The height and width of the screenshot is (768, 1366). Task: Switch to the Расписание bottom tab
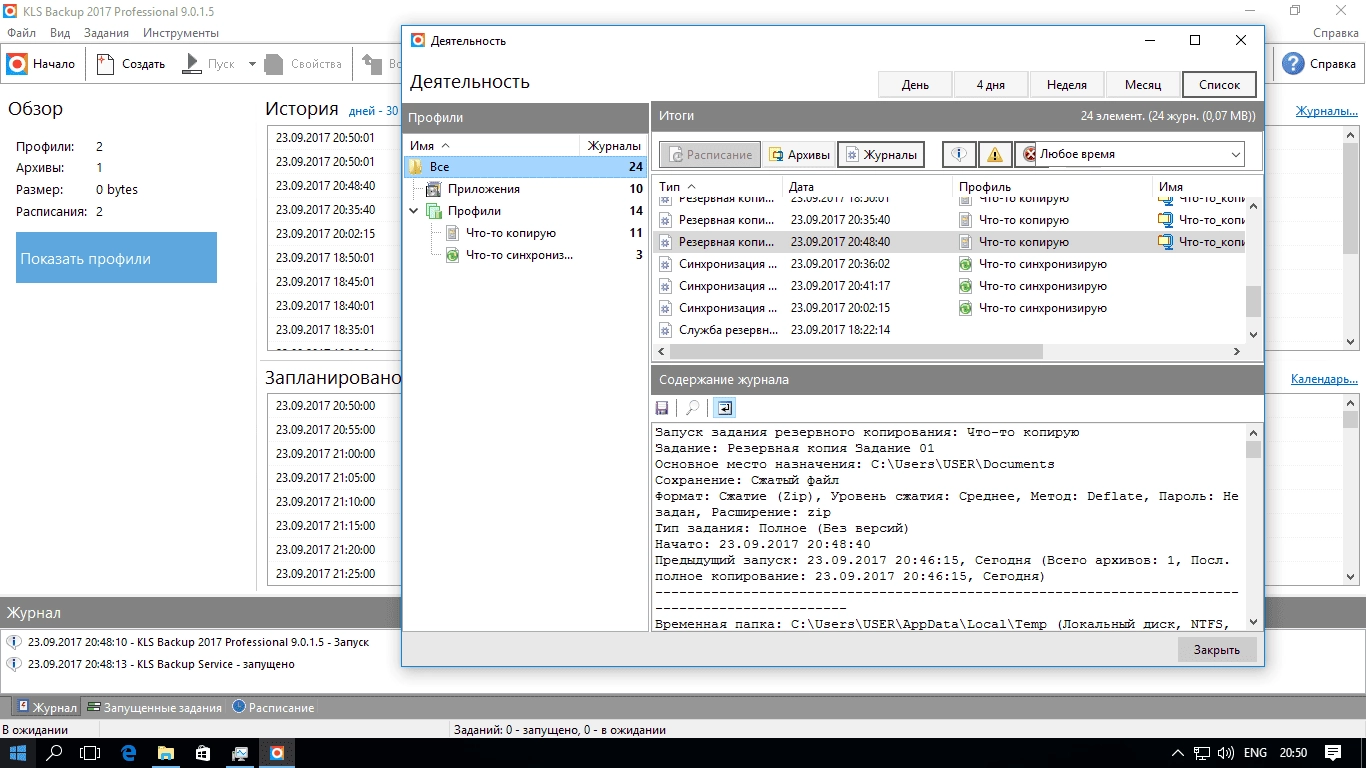click(x=273, y=707)
